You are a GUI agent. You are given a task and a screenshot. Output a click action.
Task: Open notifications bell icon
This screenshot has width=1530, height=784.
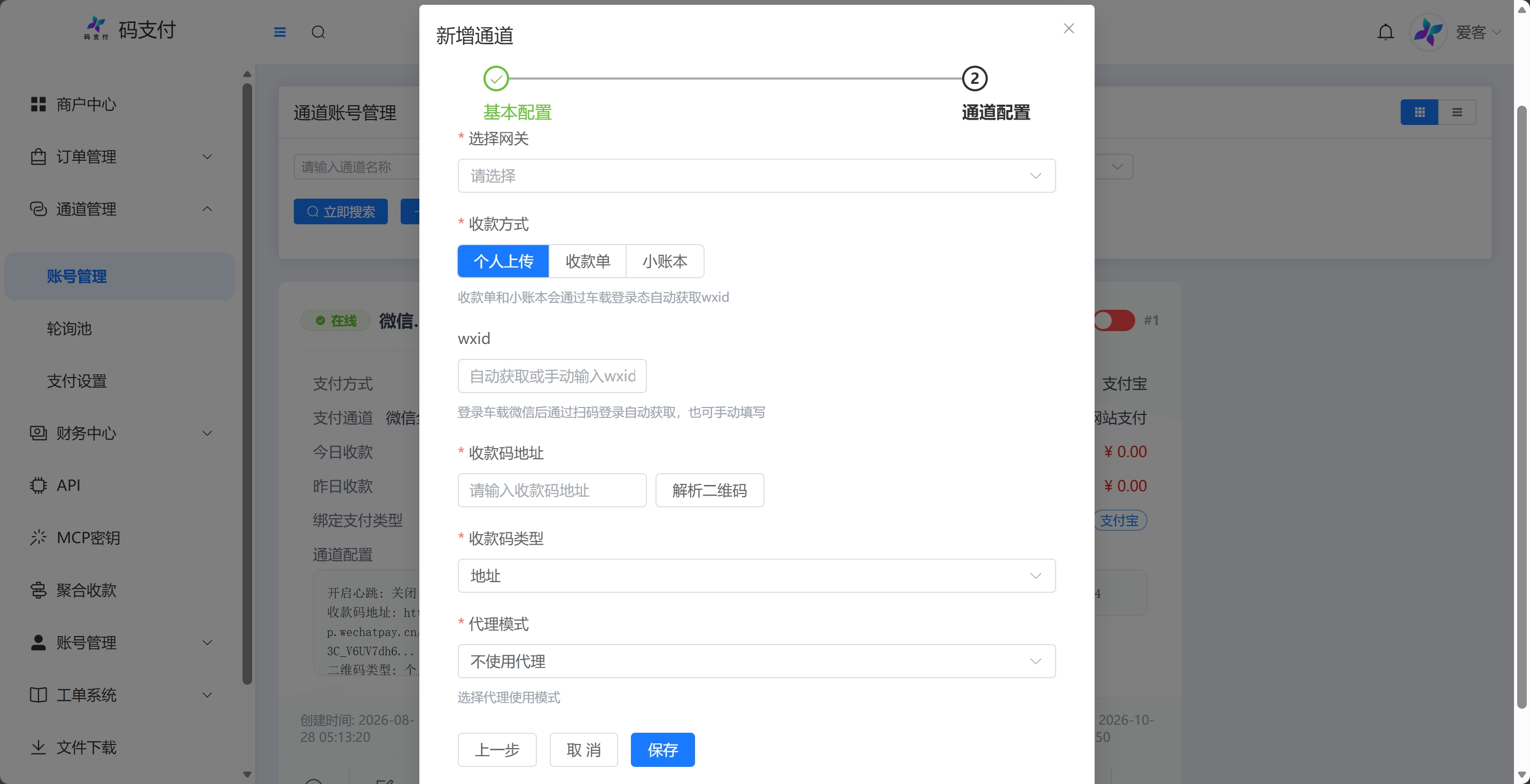point(1385,32)
